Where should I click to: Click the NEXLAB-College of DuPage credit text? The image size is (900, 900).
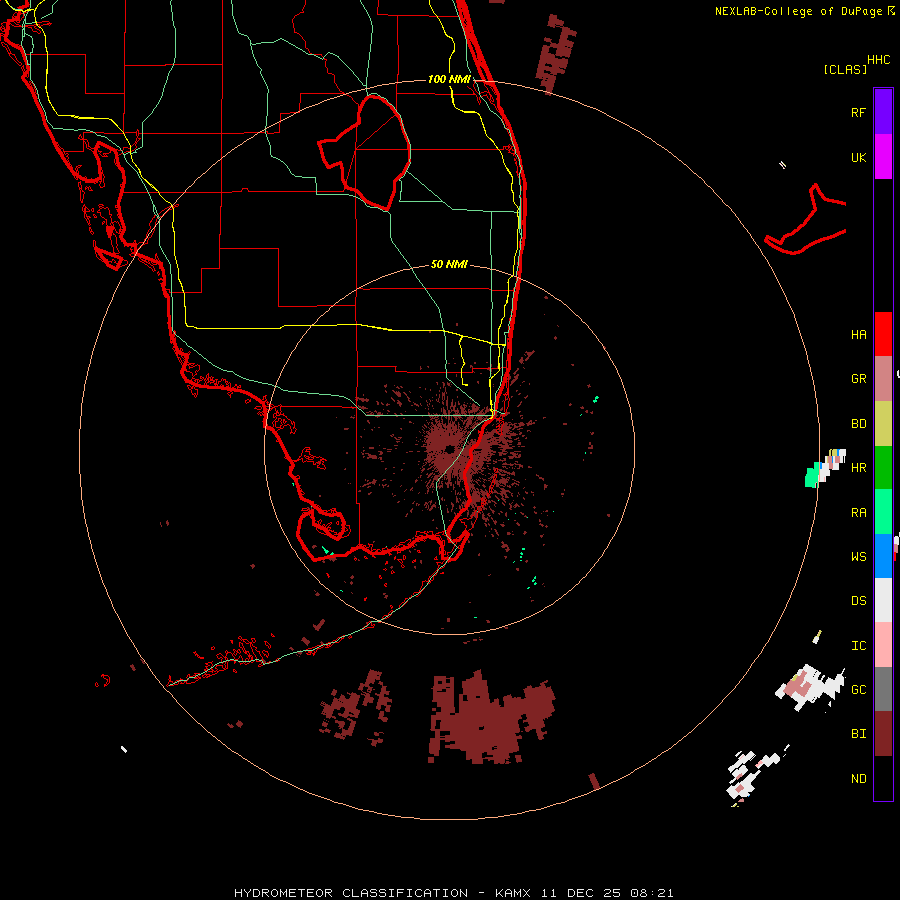click(x=800, y=11)
